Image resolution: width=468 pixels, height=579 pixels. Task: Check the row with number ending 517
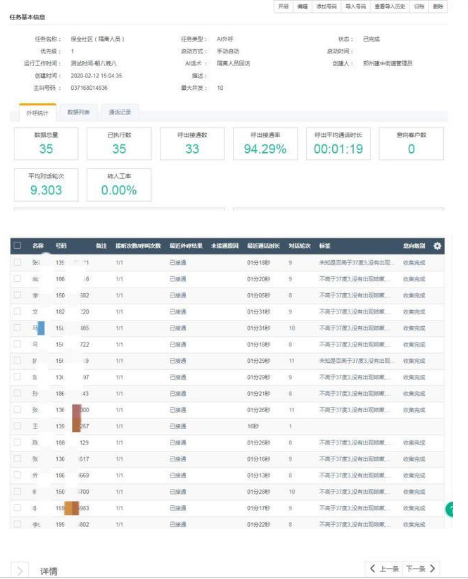[x=17, y=458]
